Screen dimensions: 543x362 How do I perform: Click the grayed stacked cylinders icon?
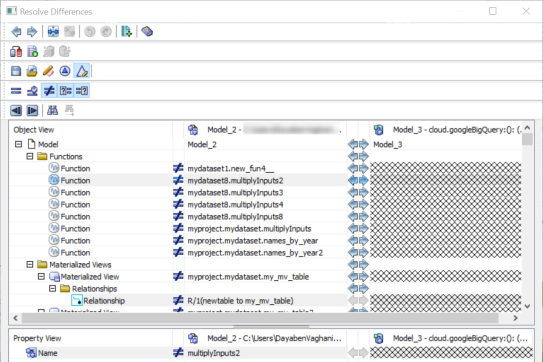(48, 52)
